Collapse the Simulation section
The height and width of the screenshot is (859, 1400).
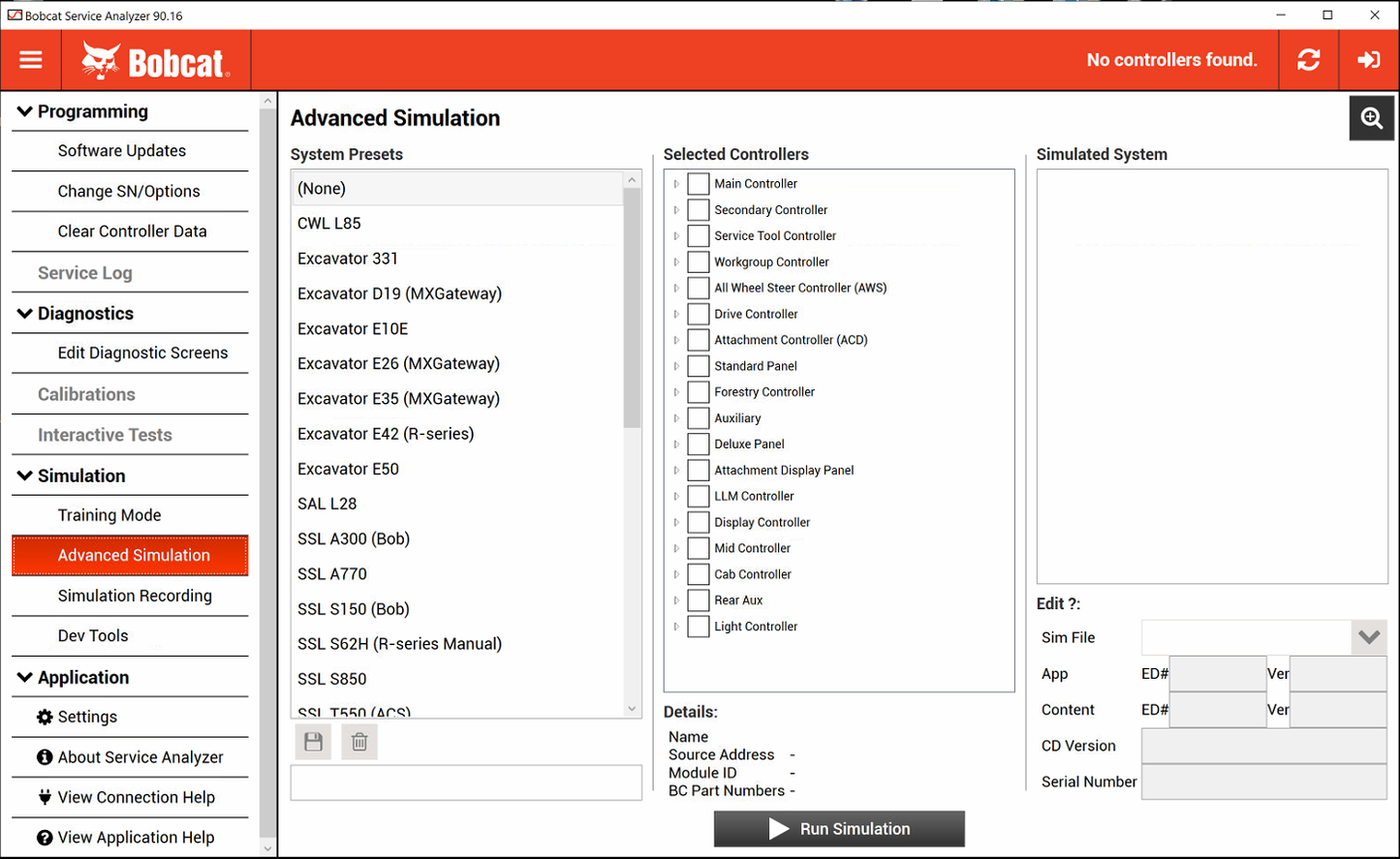25,476
